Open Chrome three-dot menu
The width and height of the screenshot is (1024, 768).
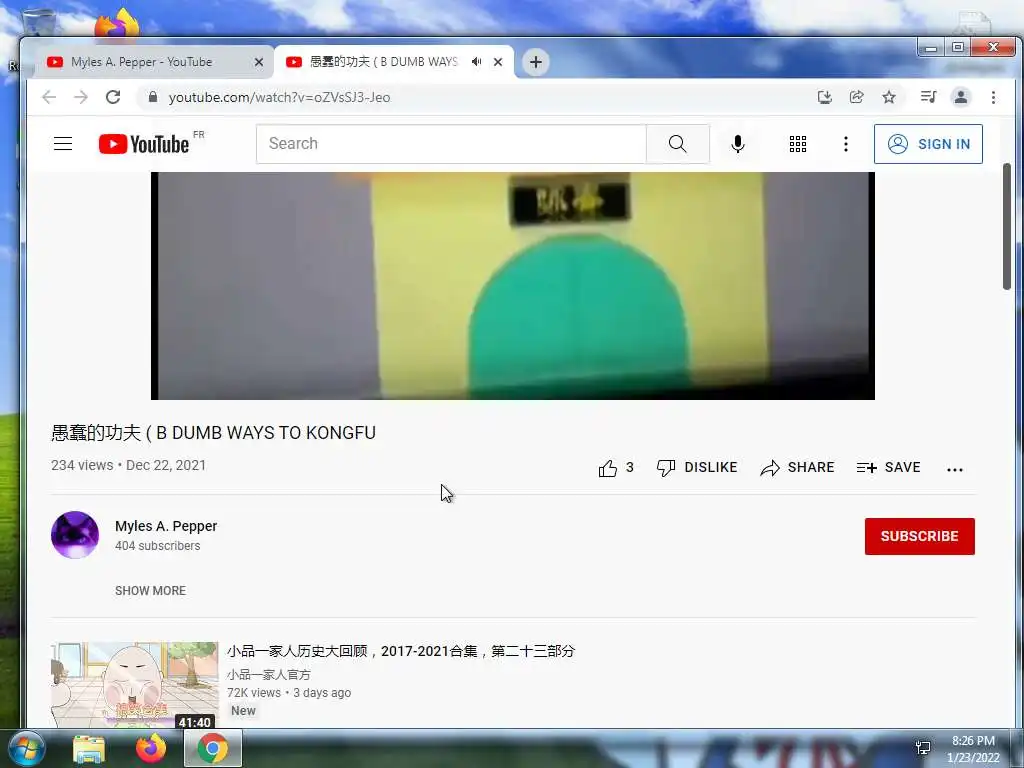click(x=993, y=97)
